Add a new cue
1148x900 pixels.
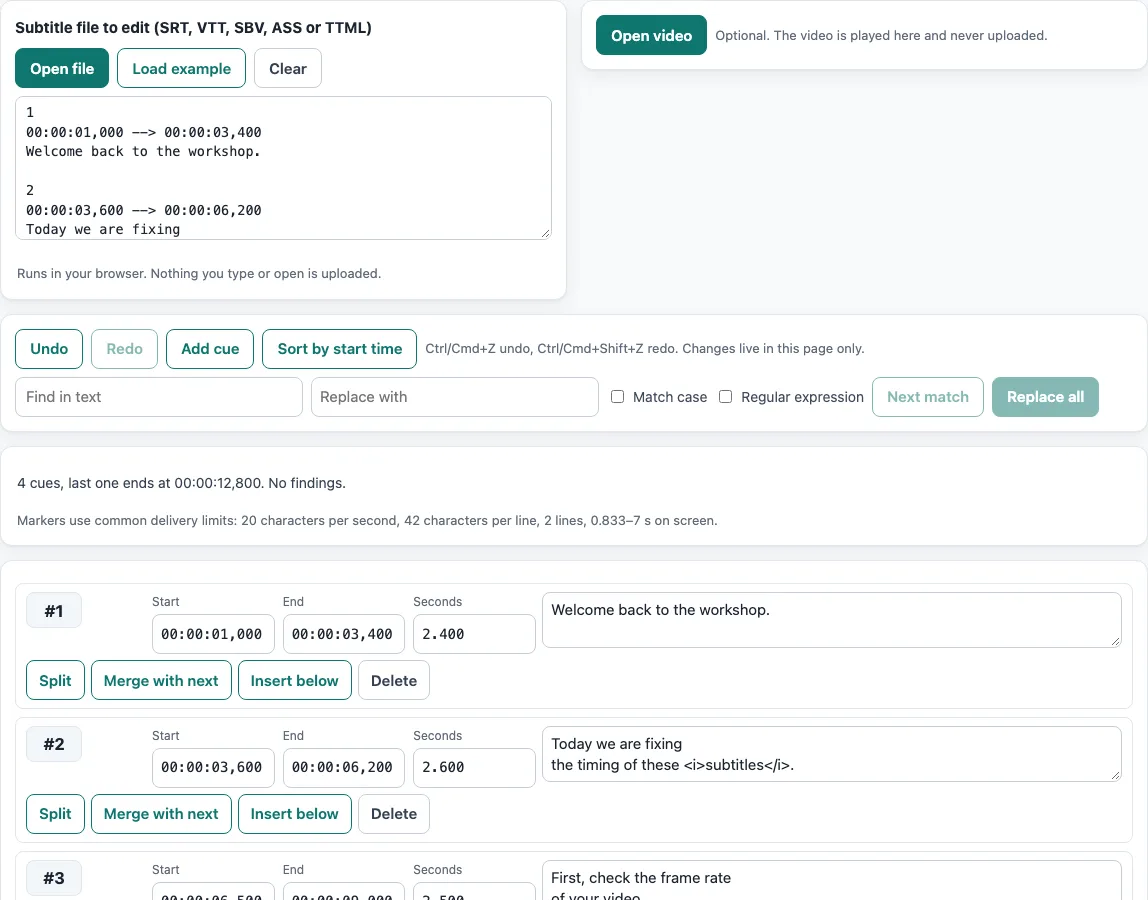210,349
